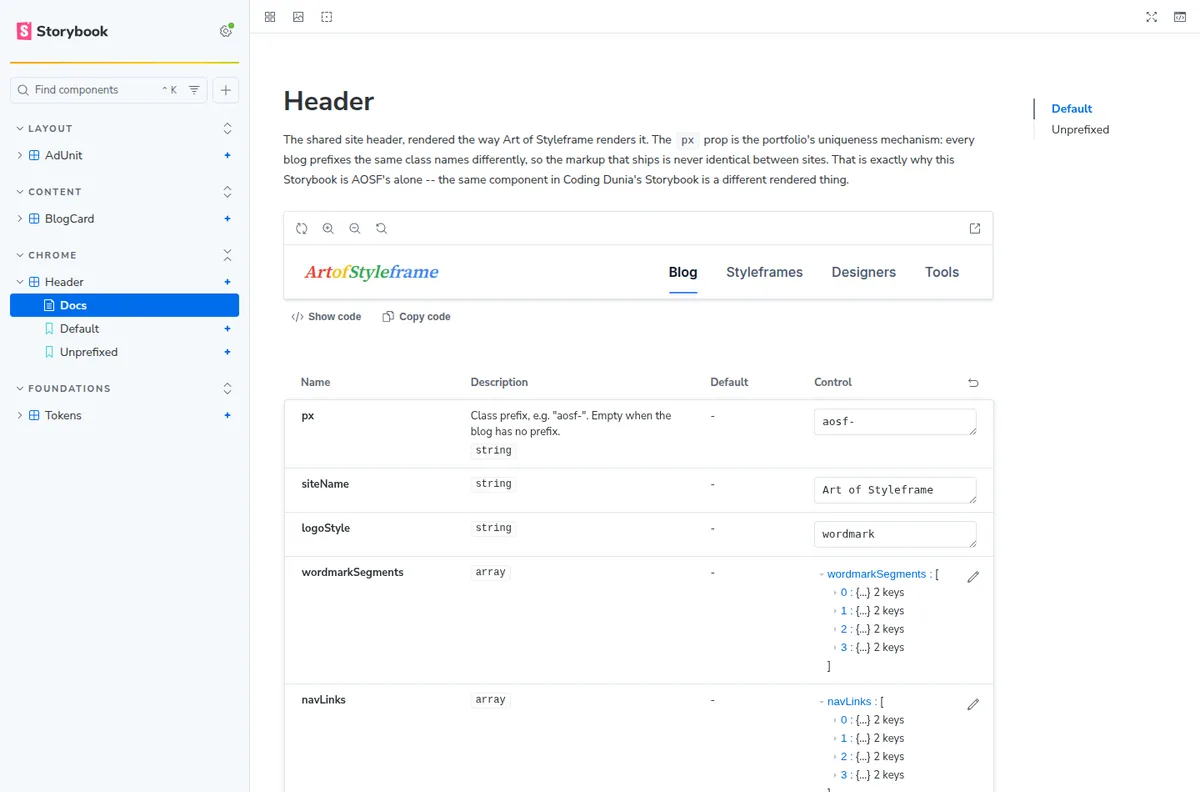1200x792 pixels.
Task: Zoom in on the preview canvas
Action: pos(328,228)
